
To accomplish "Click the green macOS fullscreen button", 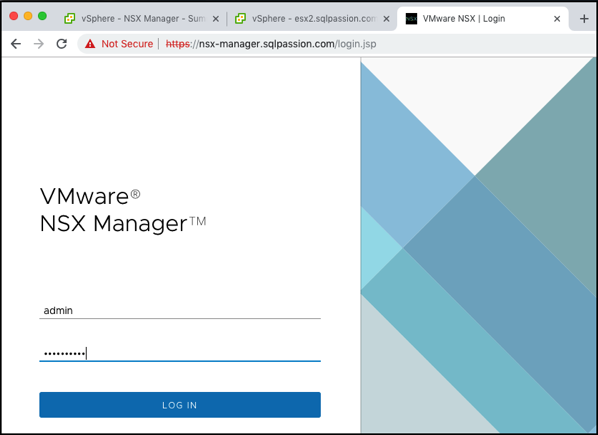I will pos(42,16).
